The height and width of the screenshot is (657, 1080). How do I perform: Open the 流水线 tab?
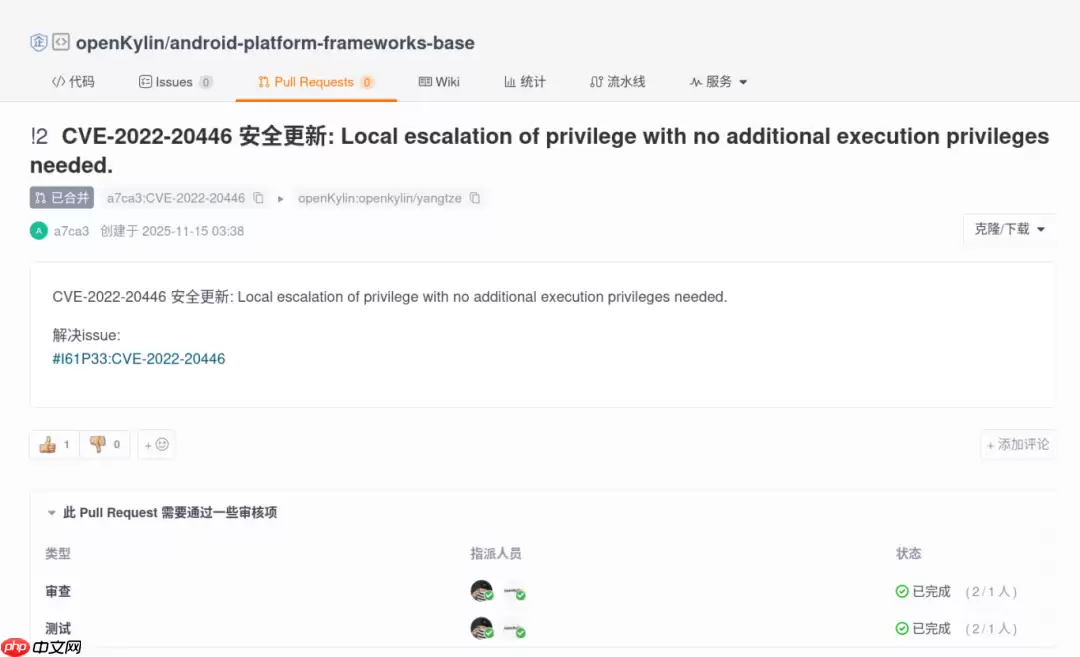(617, 82)
